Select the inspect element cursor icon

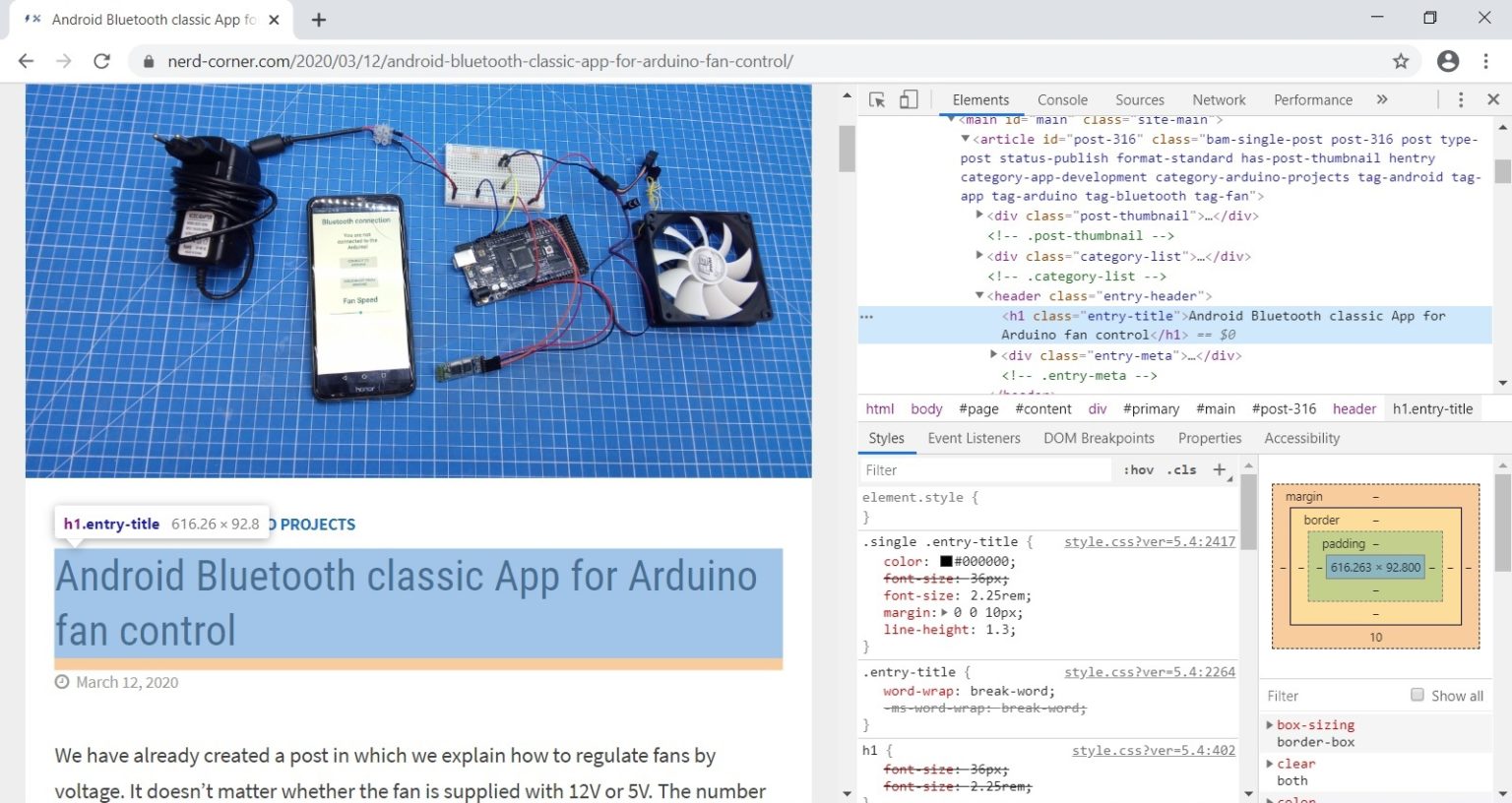875,99
